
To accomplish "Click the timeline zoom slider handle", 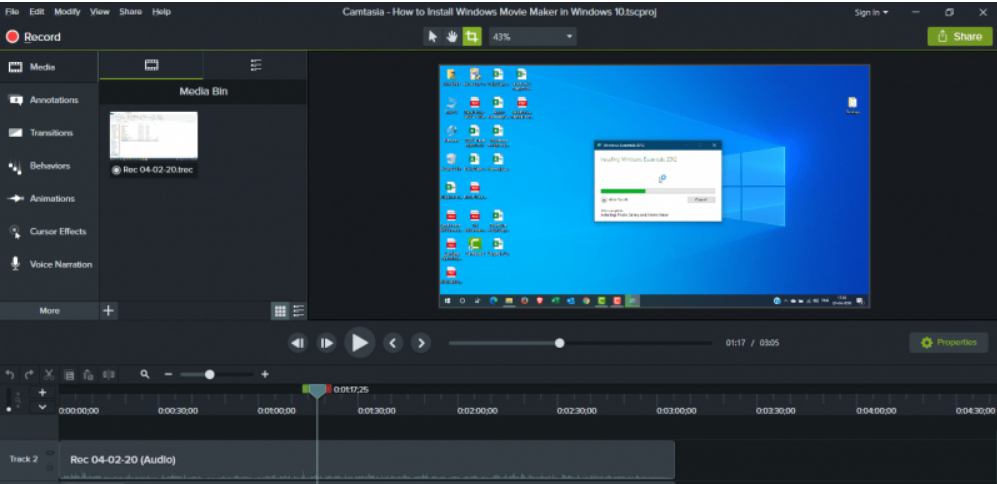I will coord(210,374).
